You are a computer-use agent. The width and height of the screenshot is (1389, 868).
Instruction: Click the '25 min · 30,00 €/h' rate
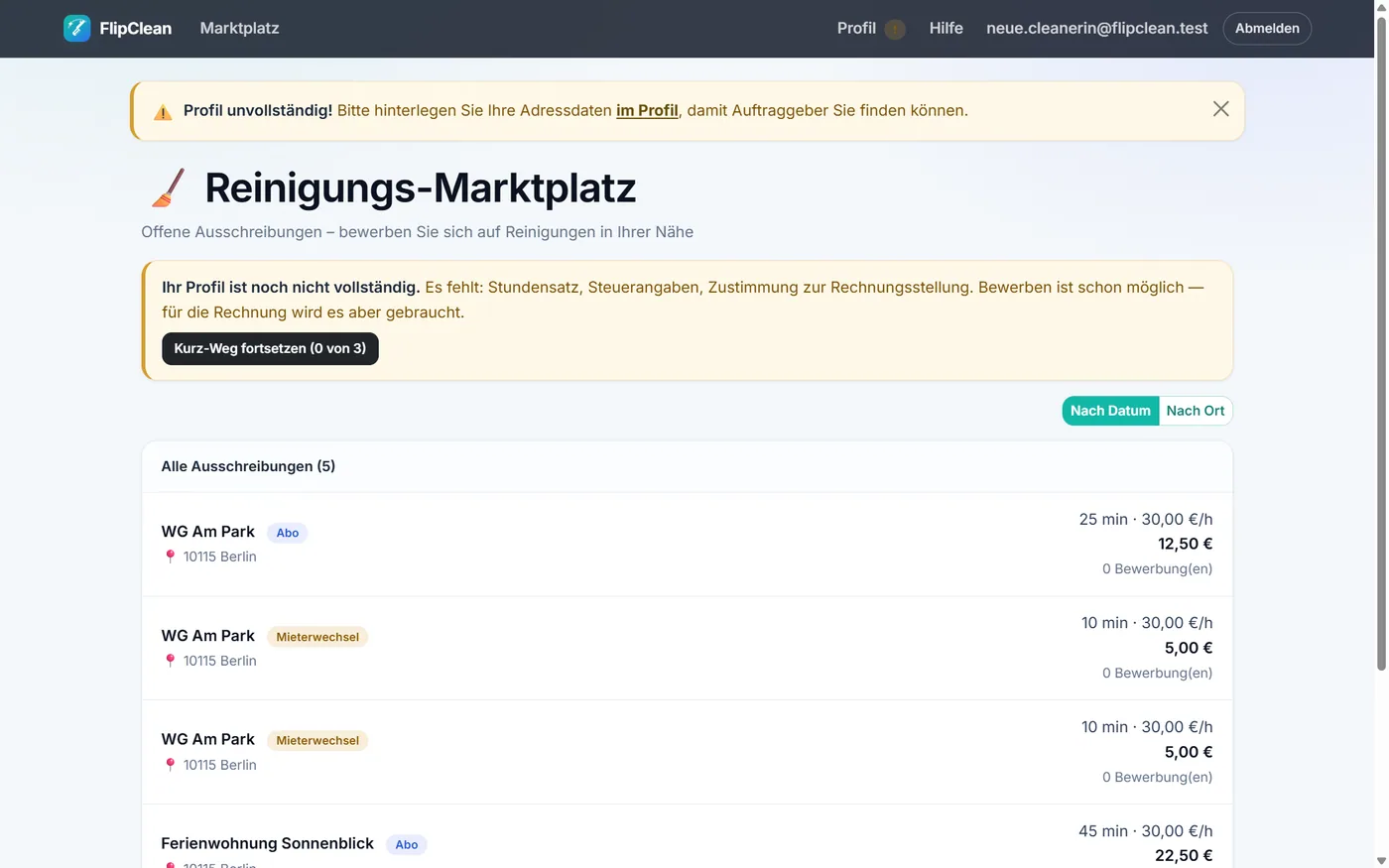pyautogui.click(x=1146, y=519)
